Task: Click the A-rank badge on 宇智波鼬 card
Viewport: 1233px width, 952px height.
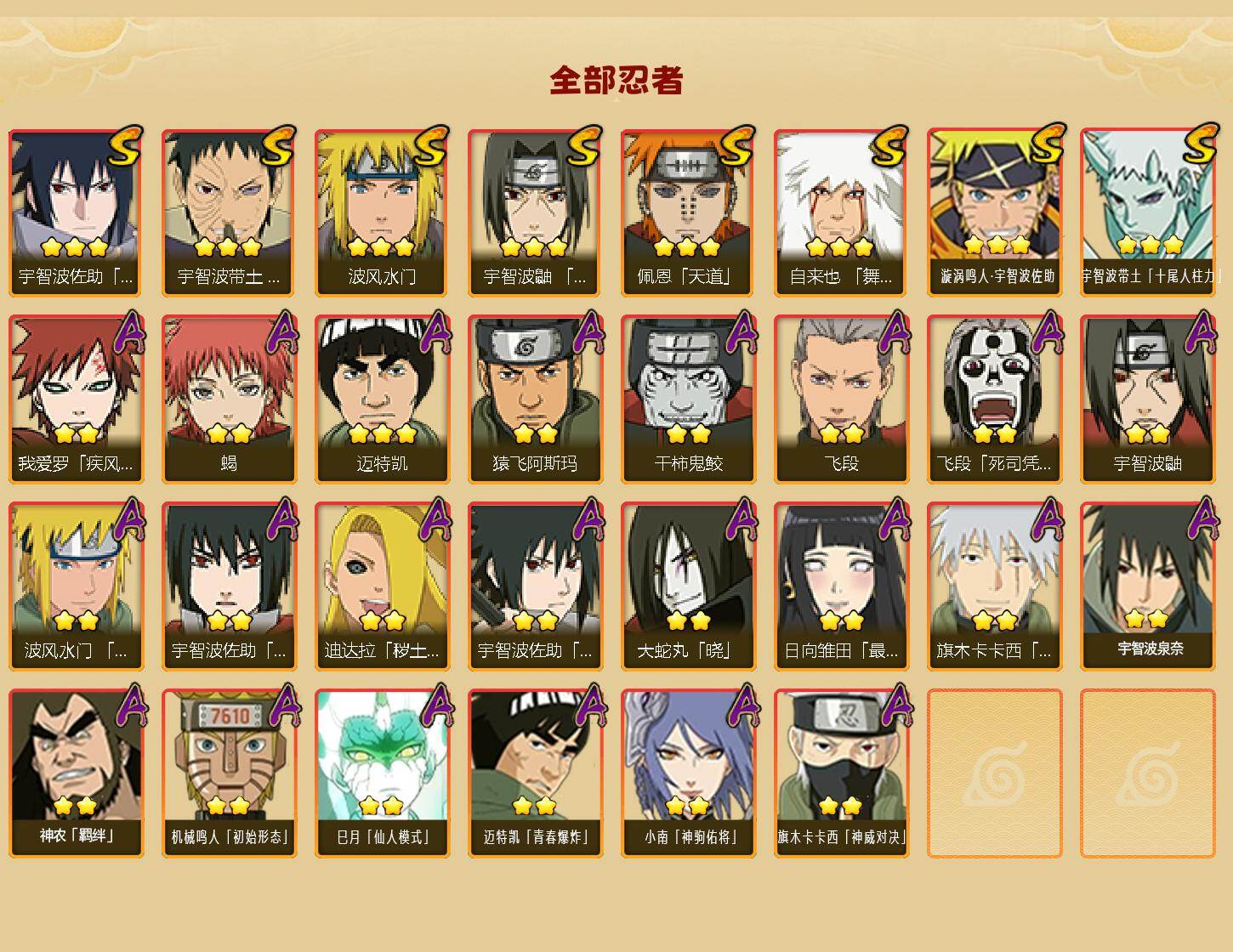Action: click(x=1200, y=331)
